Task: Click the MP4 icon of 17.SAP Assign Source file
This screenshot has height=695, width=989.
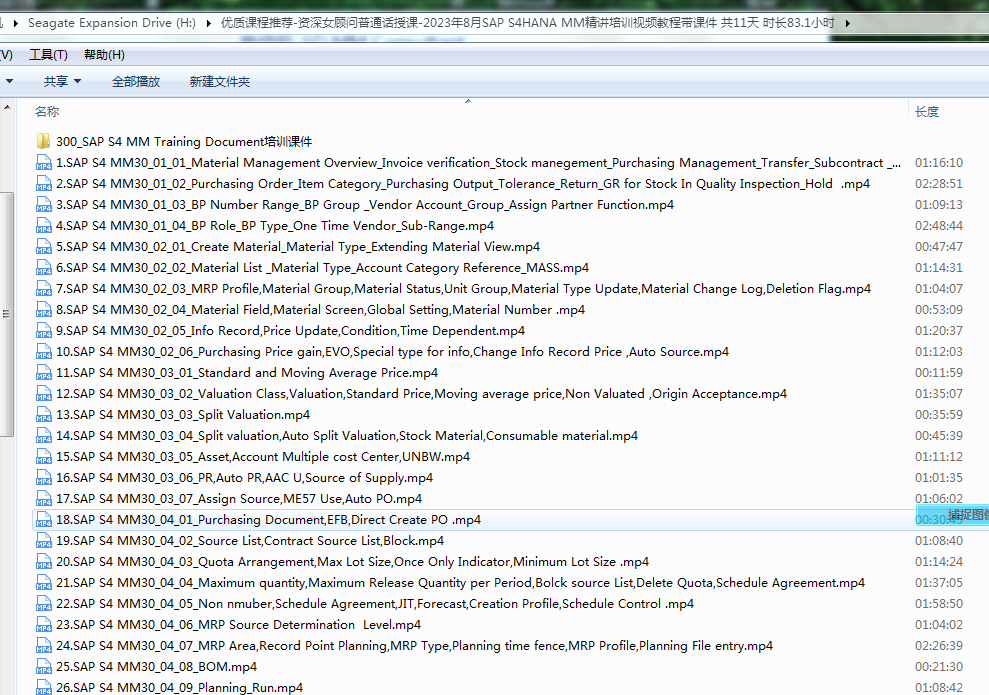Action: [43, 499]
